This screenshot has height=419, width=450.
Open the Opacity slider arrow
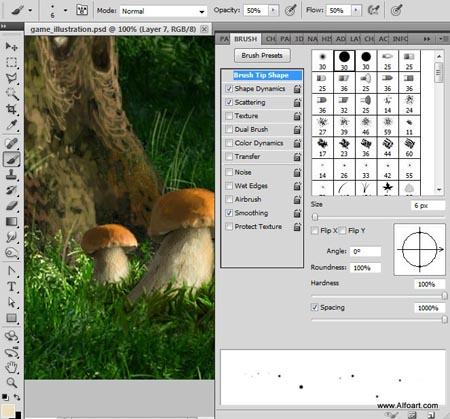pos(273,10)
